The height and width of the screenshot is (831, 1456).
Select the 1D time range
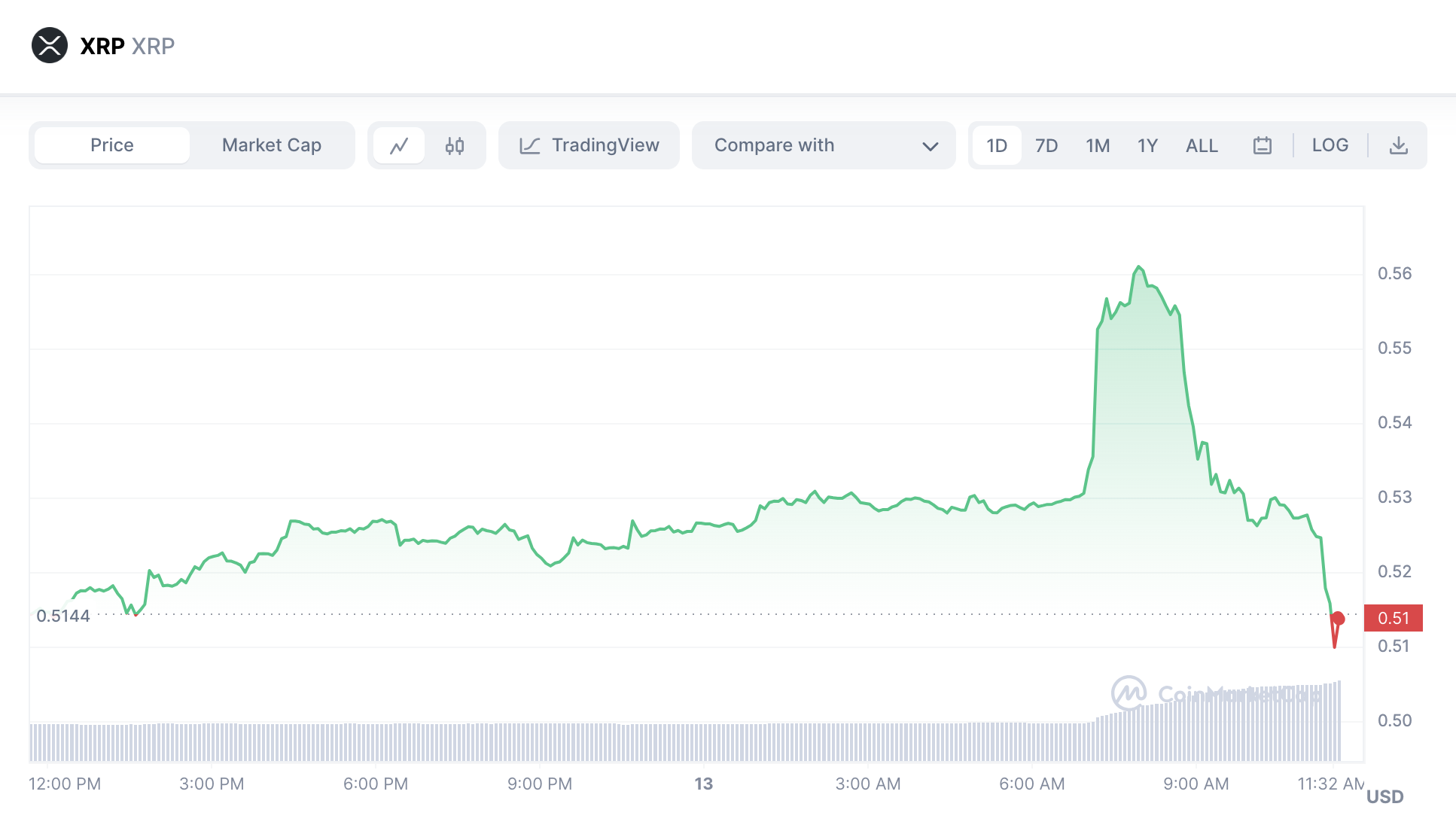click(x=997, y=145)
